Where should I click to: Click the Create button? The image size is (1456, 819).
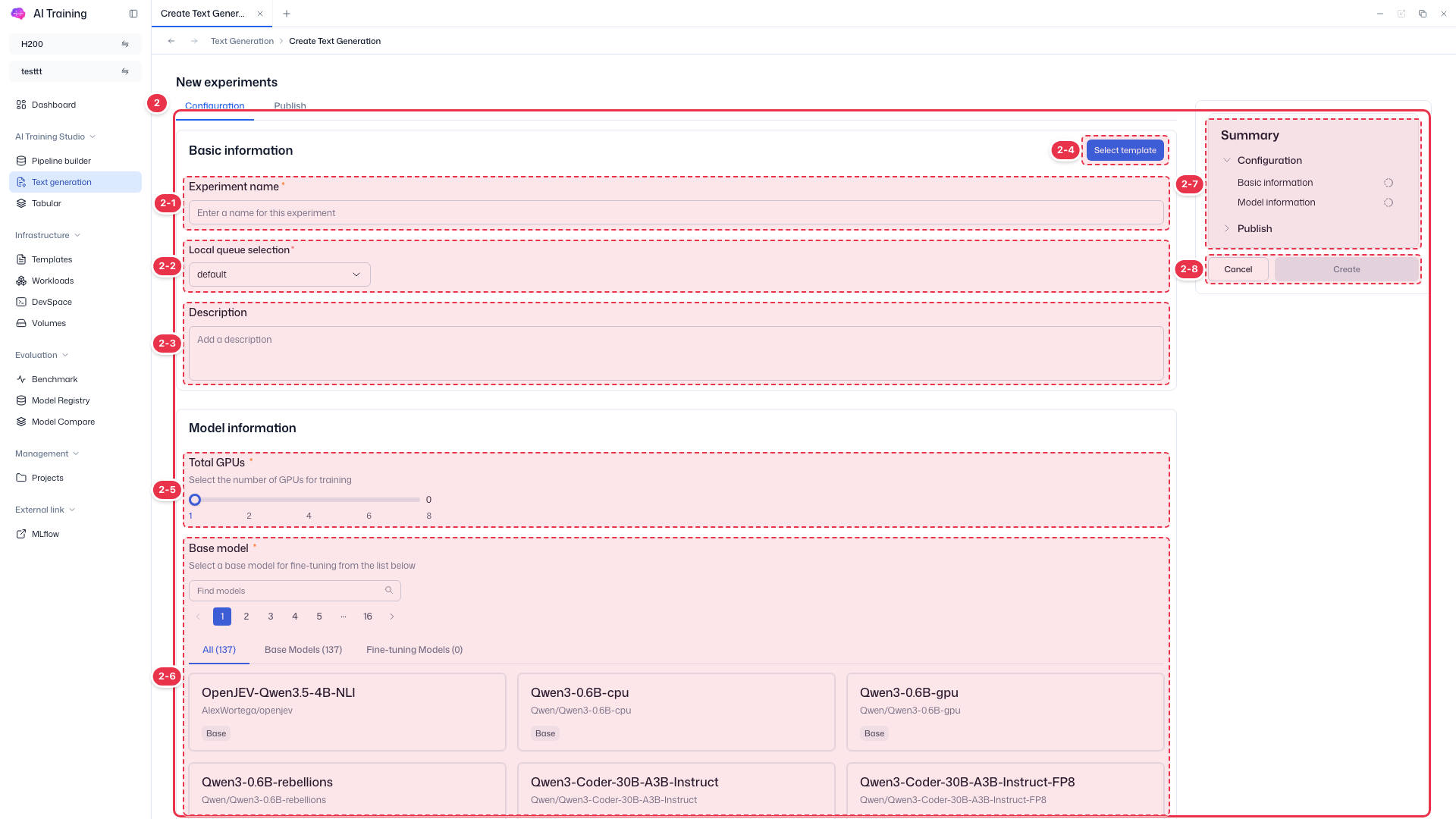(1347, 269)
